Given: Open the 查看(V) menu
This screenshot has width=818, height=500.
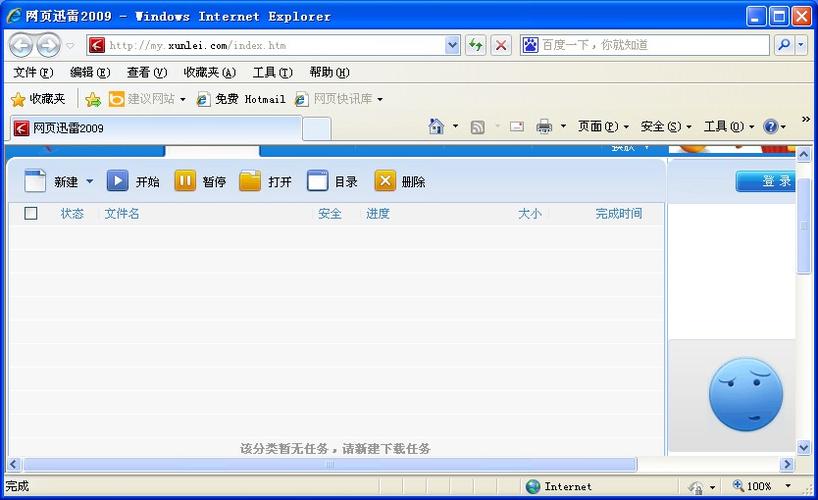Looking at the screenshot, I should click(x=146, y=72).
